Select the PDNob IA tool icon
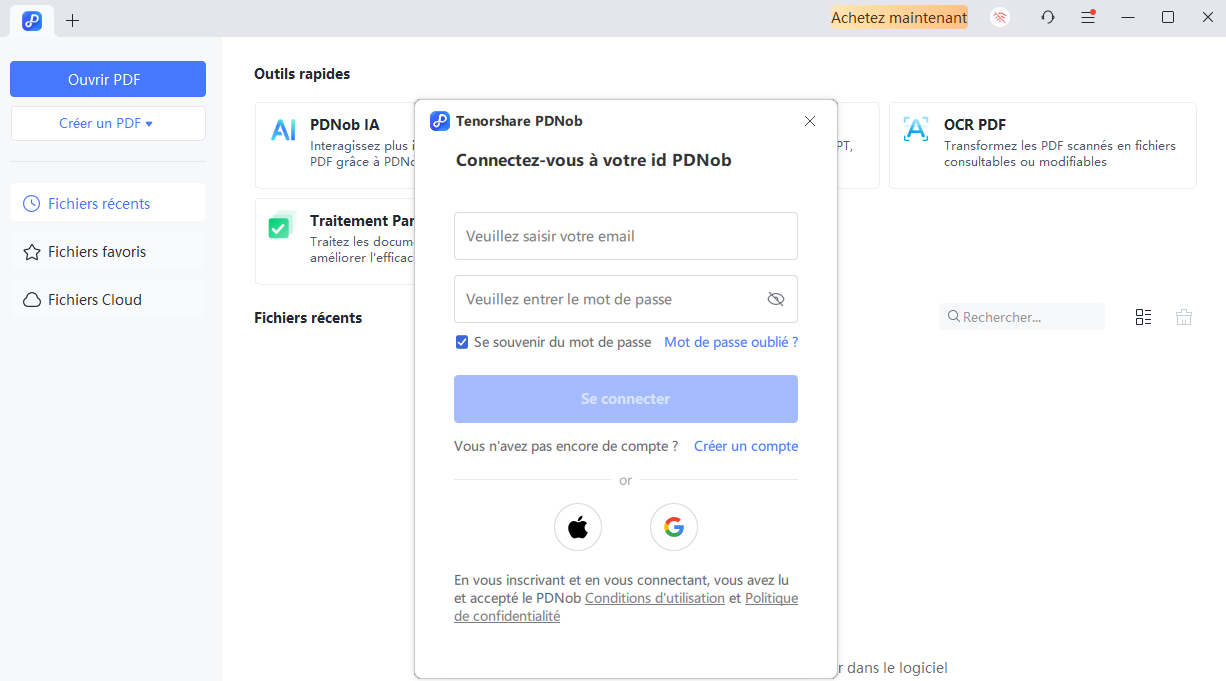The width and height of the screenshot is (1226, 681). [283, 129]
